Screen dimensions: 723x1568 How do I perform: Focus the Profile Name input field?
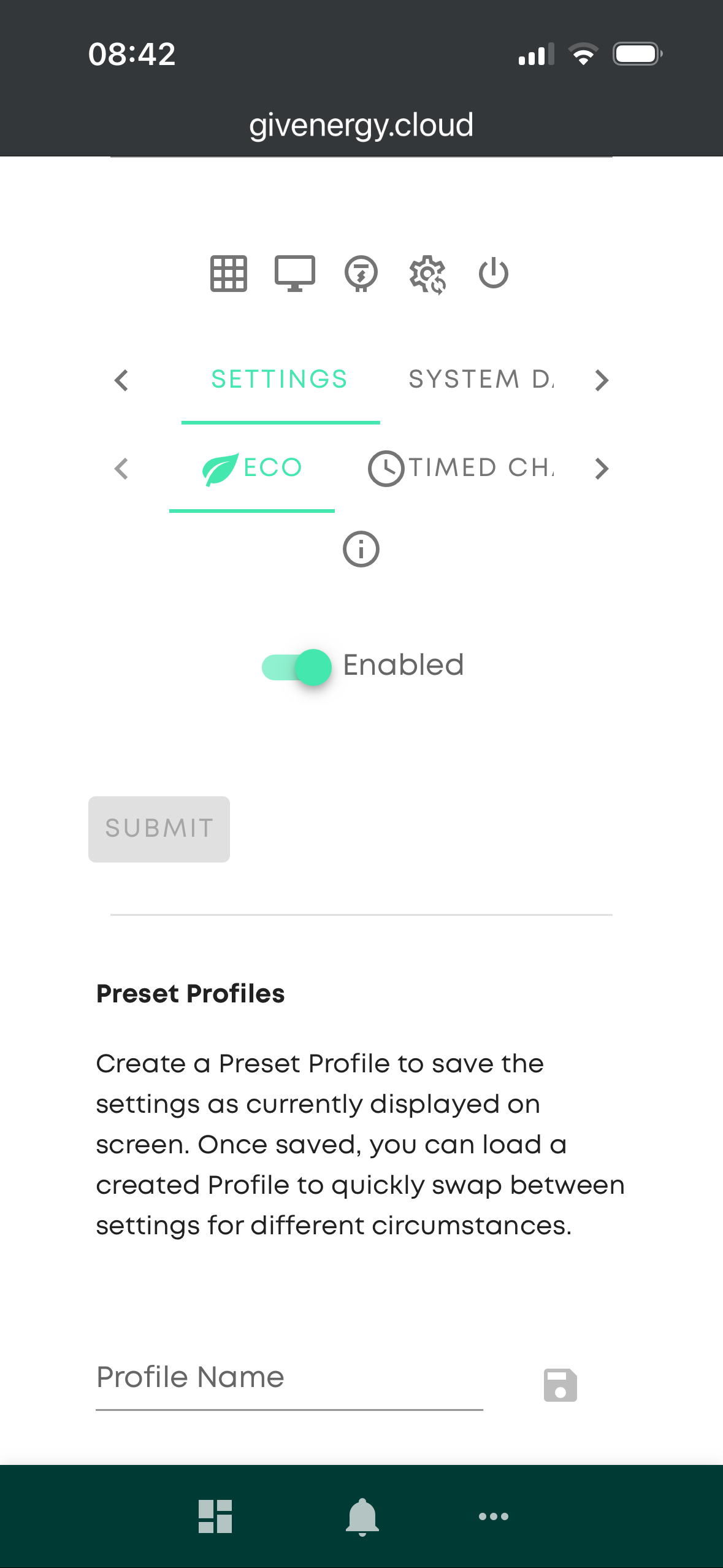point(289,1378)
